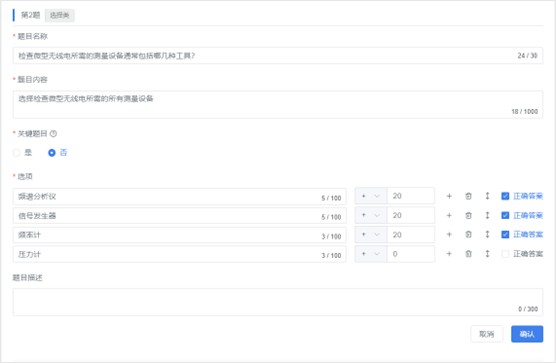The height and width of the screenshot is (363, 556).
Task: Add an option after 频率计 row
Action: coord(449,234)
